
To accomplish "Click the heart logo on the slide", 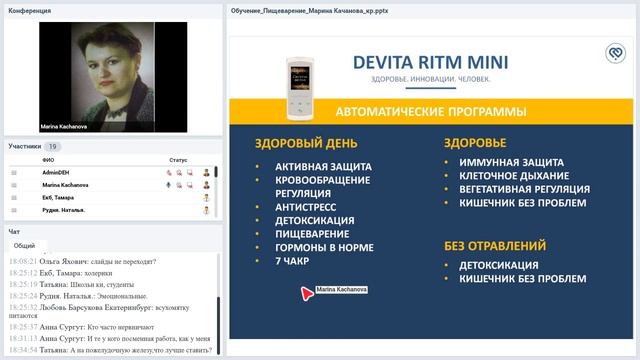I will (x=616, y=53).
